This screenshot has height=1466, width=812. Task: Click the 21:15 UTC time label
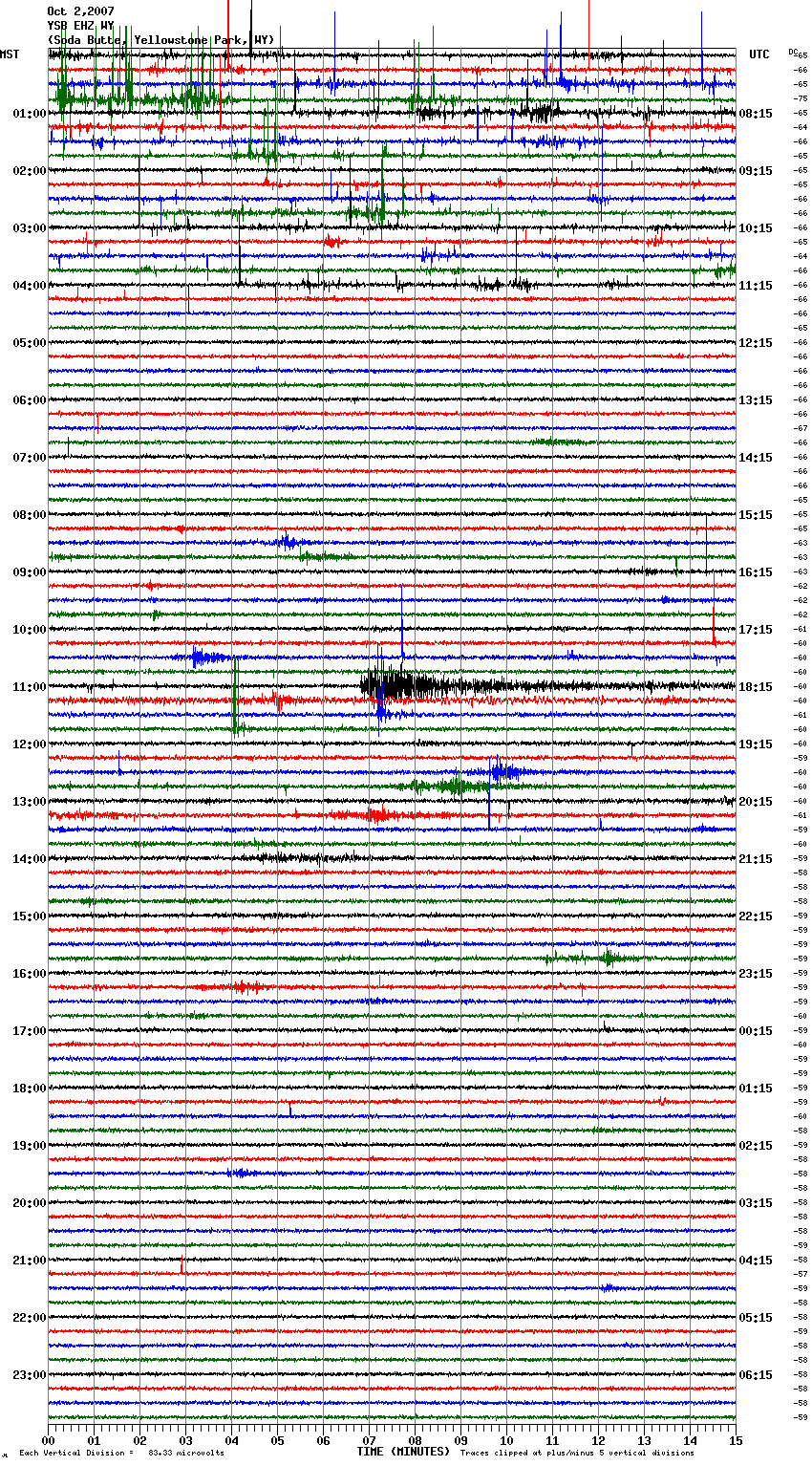pyautogui.click(x=756, y=859)
